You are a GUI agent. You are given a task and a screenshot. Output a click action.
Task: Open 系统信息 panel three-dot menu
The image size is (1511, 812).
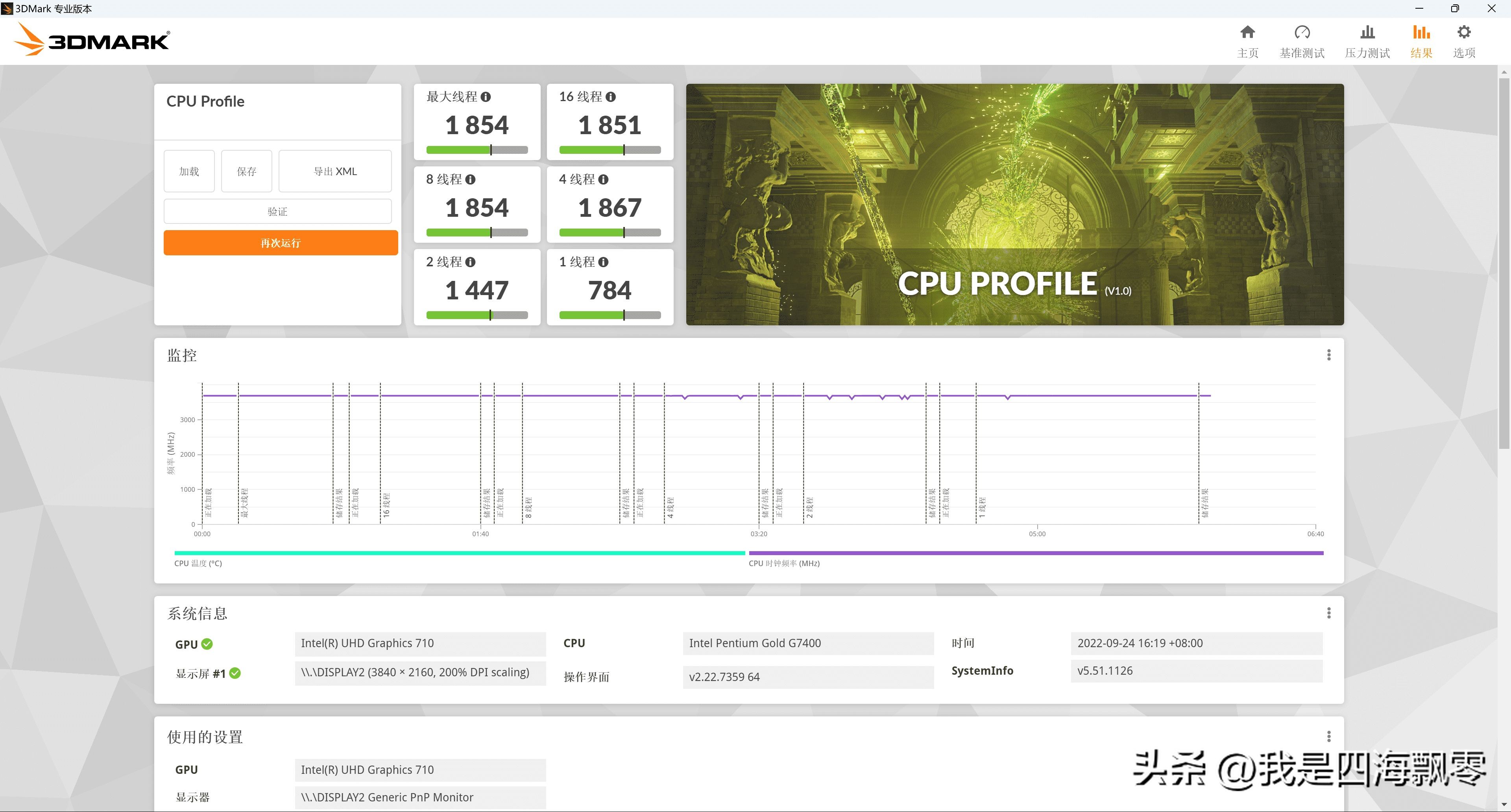tap(1328, 613)
